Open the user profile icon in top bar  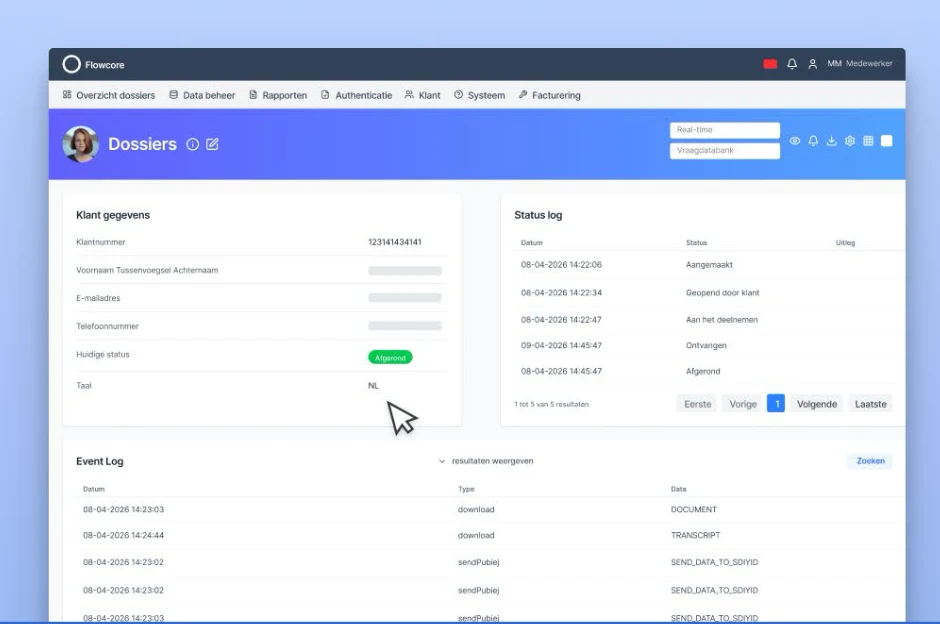pyautogui.click(x=812, y=64)
